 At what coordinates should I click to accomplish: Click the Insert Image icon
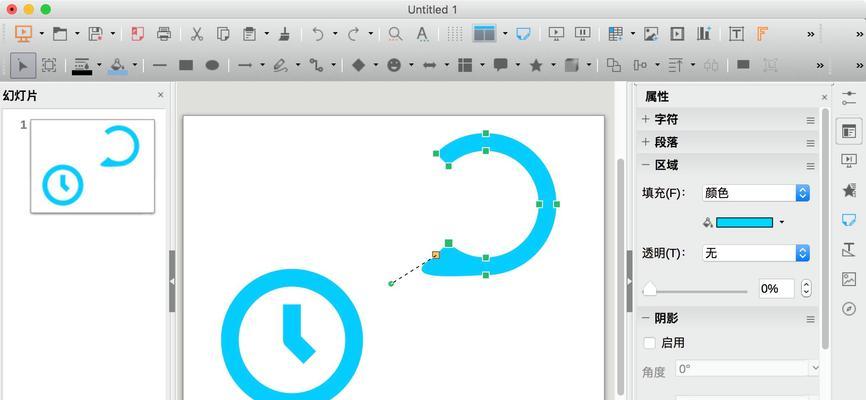pyautogui.click(x=651, y=34)
